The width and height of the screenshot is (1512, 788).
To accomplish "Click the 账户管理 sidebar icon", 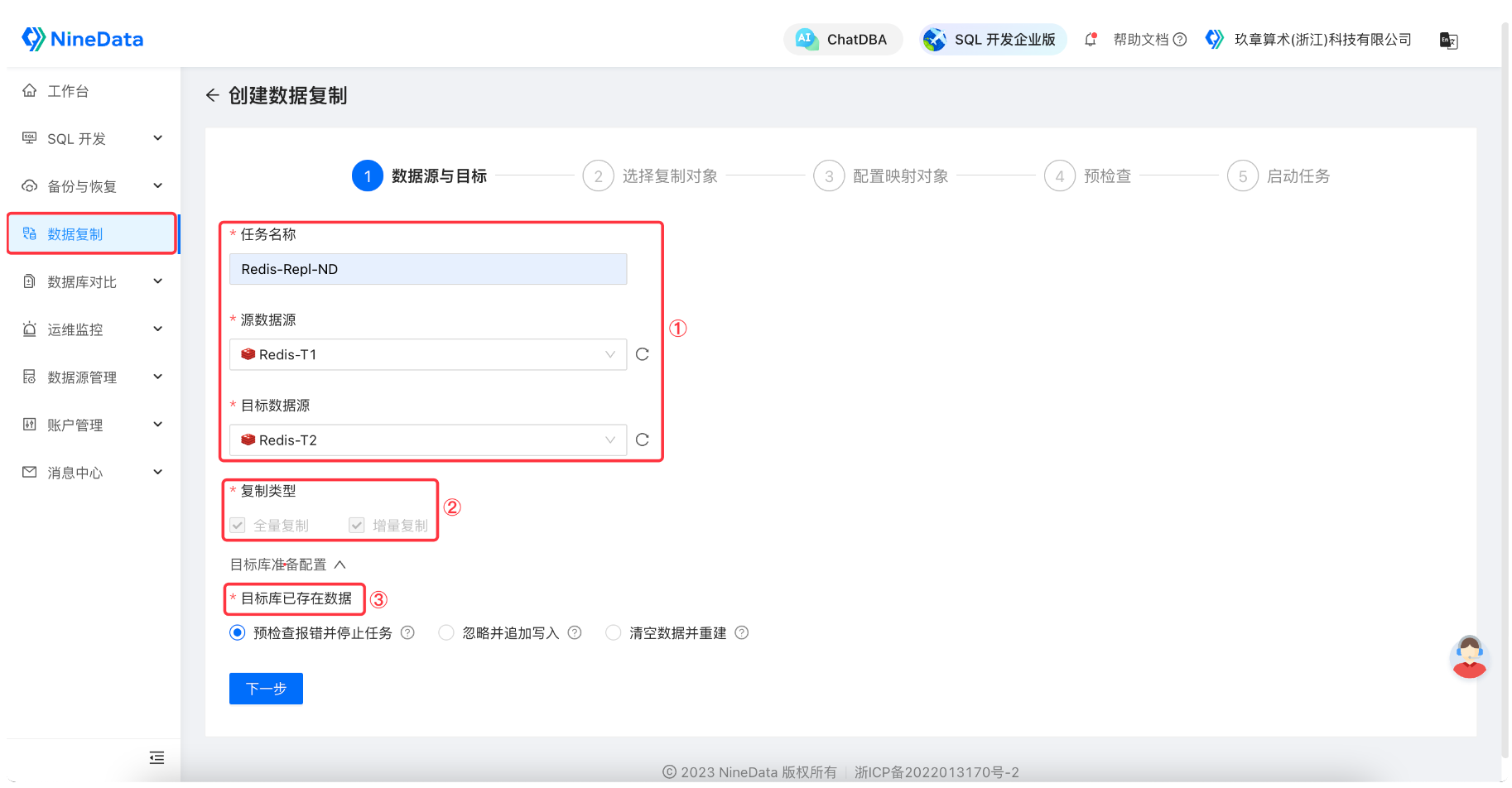I will point(30,425).
